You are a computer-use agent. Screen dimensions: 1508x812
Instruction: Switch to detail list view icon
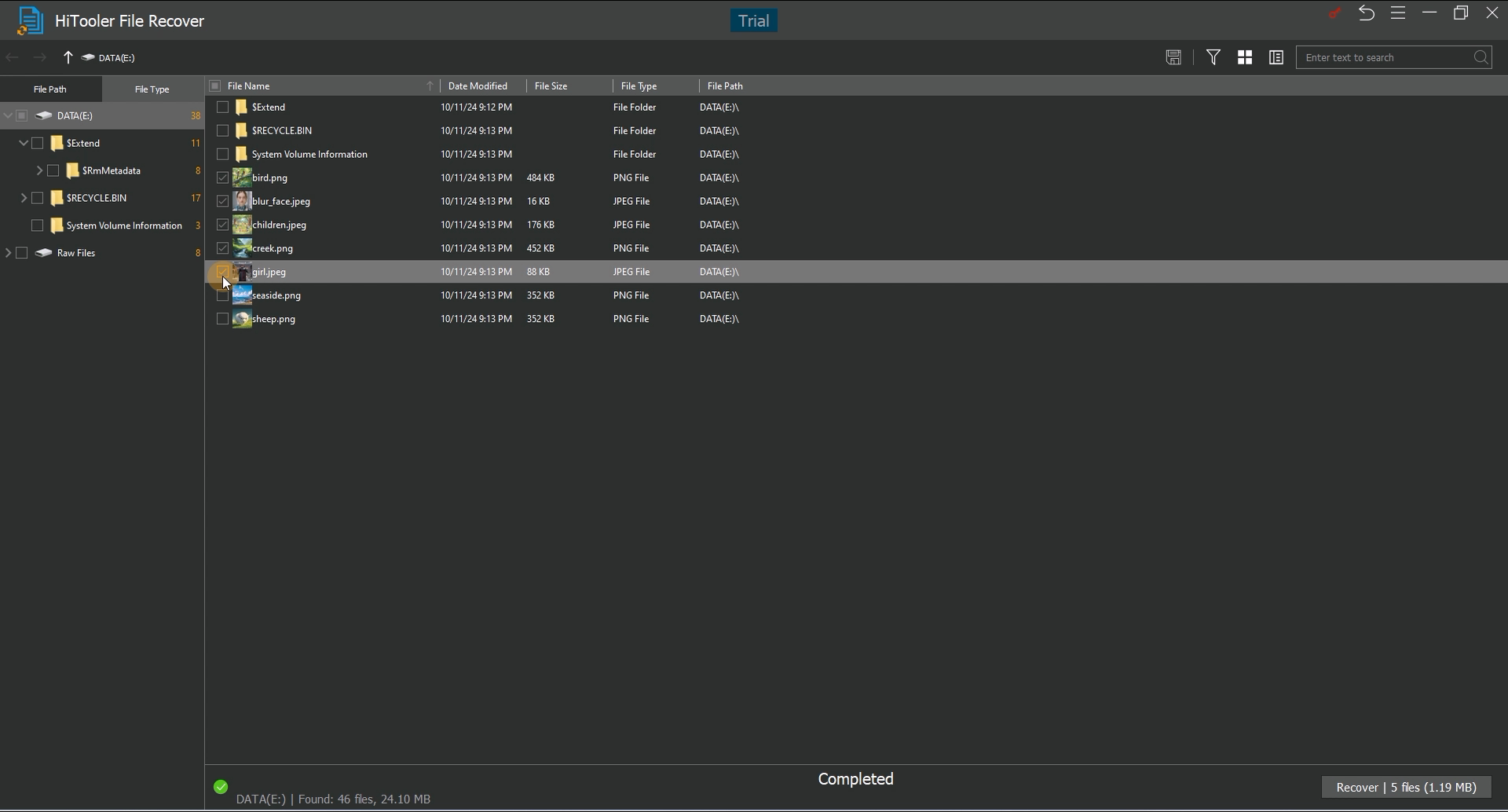(x=1276, y=57)
